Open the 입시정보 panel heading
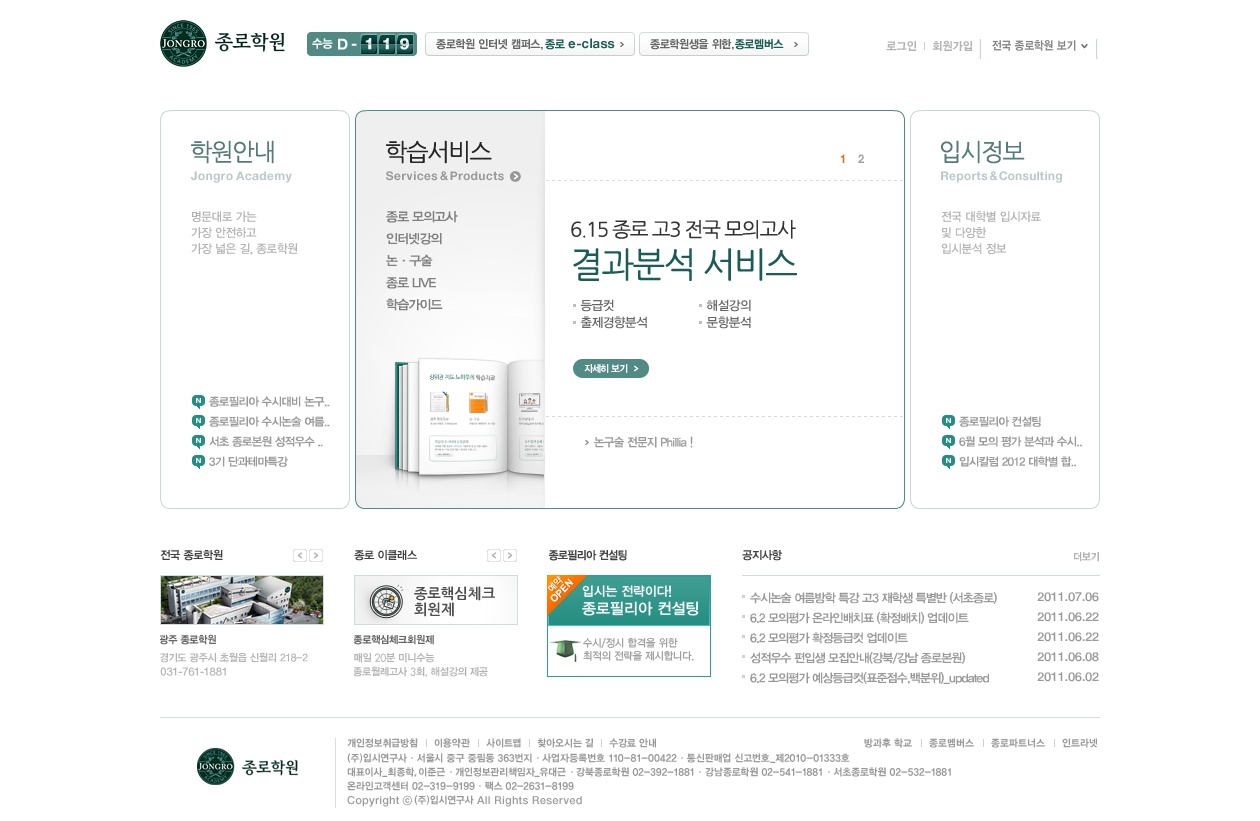Screen dimensions: 1260x821 coord(982,151)
